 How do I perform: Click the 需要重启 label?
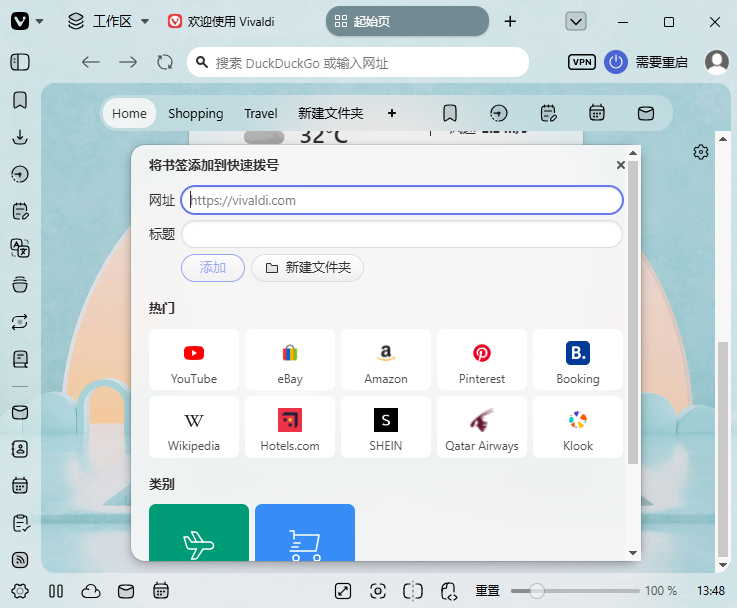(661, 62)
